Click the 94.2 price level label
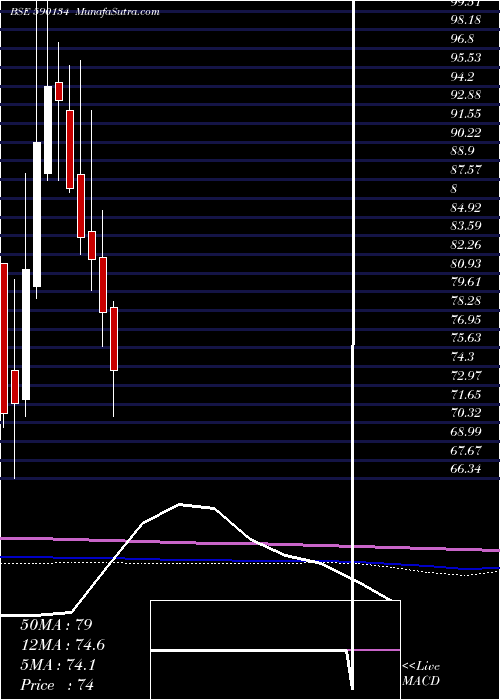The image size is (500, 700). click(462, 77)
